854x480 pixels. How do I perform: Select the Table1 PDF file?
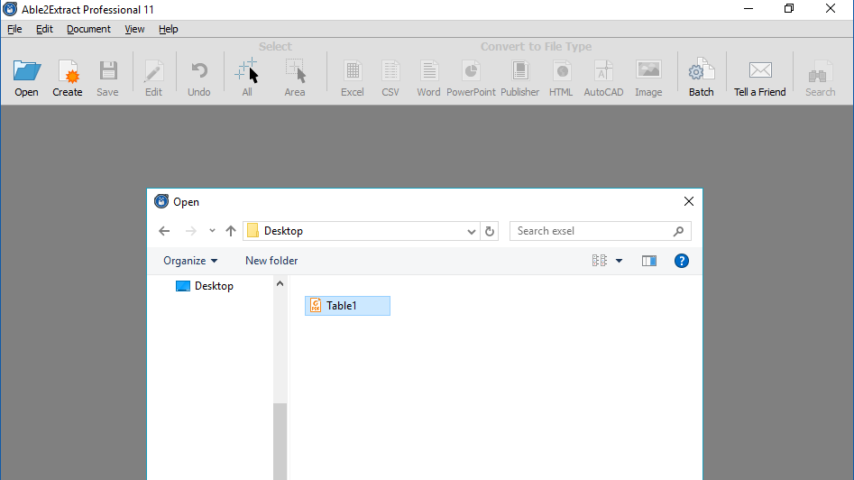(347, 306)
